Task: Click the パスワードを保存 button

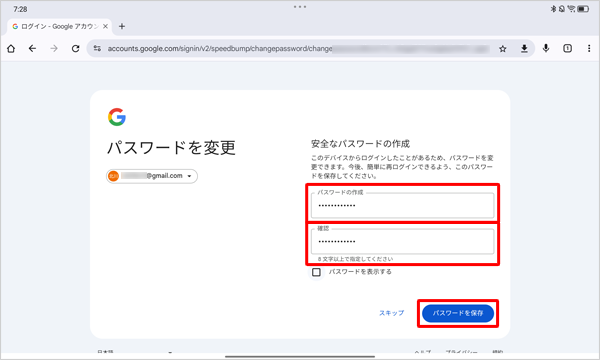Action: click(458, 313)
